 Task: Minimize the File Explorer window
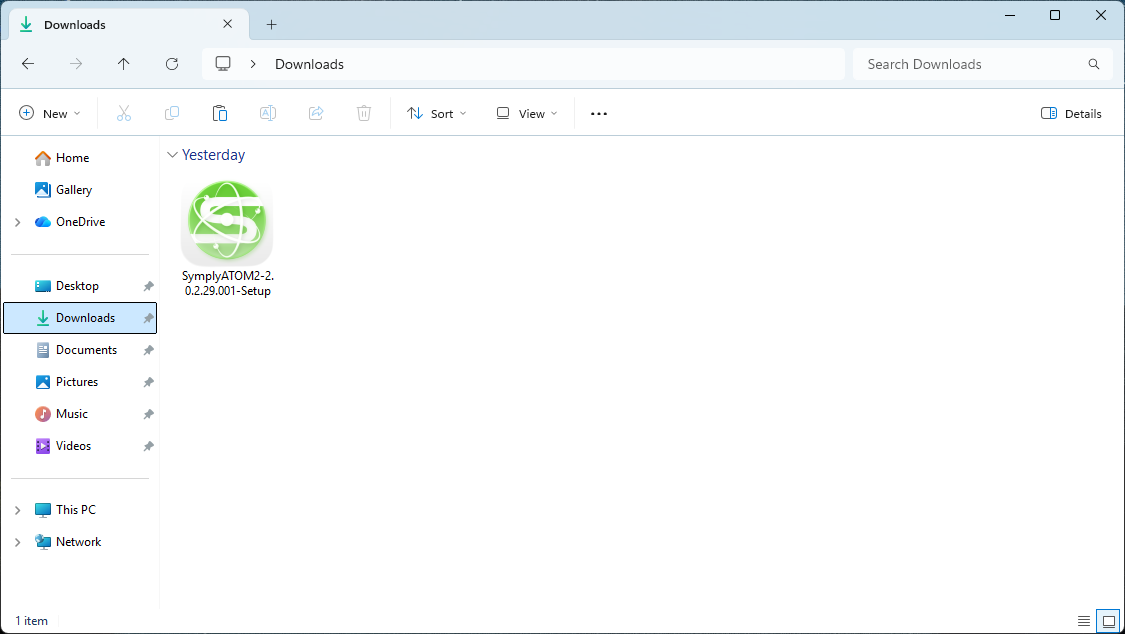tap(1010, 15)
